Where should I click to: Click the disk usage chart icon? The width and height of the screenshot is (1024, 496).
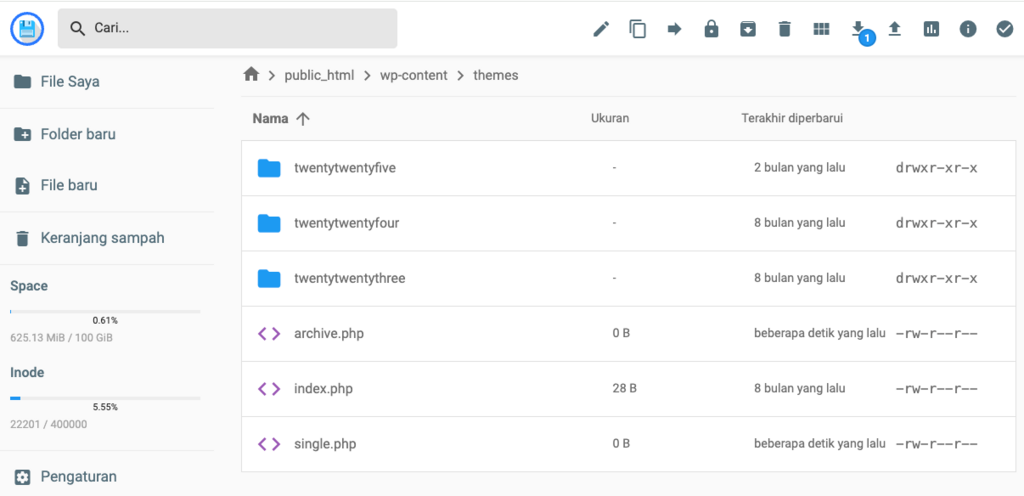[931, 29]
